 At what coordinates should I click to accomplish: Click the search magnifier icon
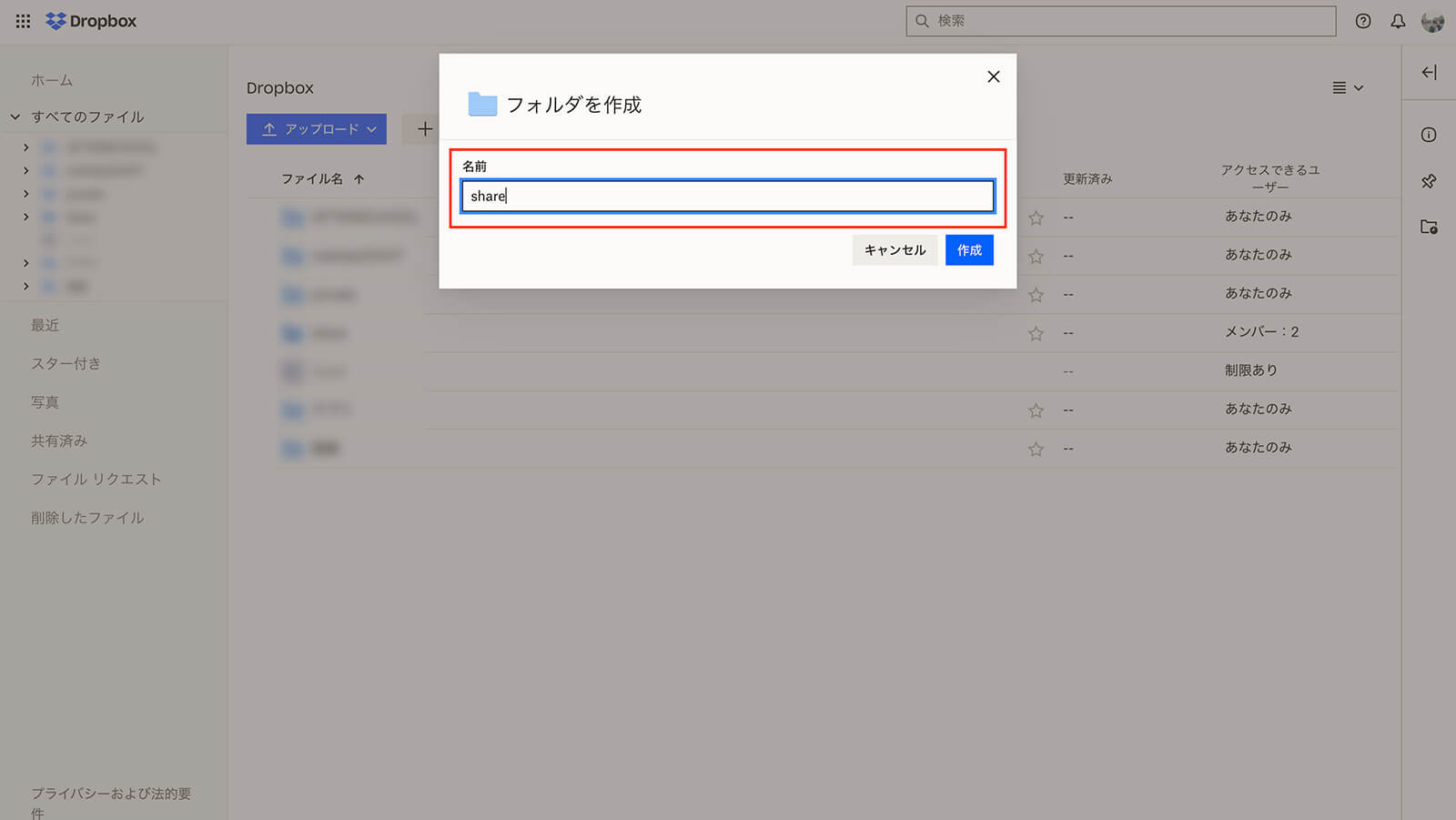(x=922, y=21)
